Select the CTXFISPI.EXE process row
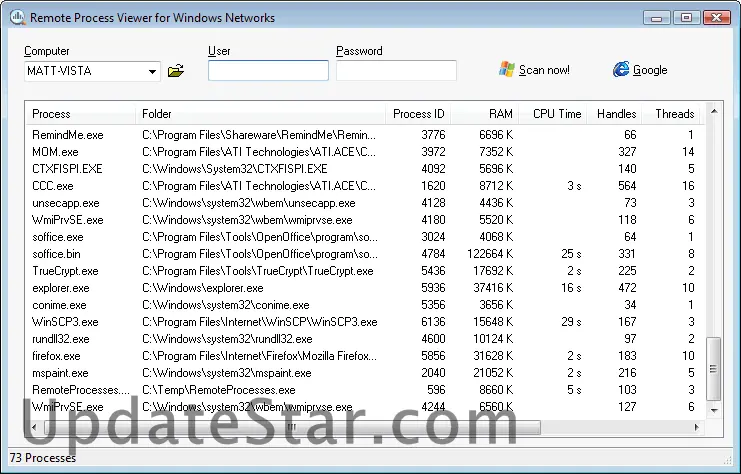Image resolution: width=741 pixels, height=474 pixels. 365,169
